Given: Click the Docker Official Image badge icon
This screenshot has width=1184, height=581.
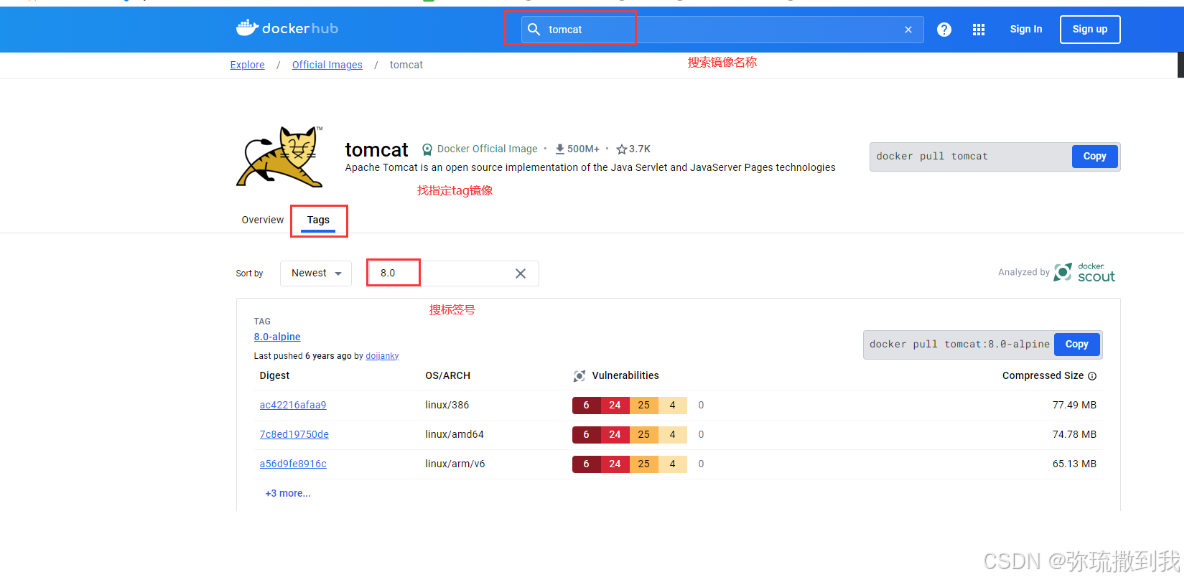Looking at the screenshot, I should tap(427, 149).
